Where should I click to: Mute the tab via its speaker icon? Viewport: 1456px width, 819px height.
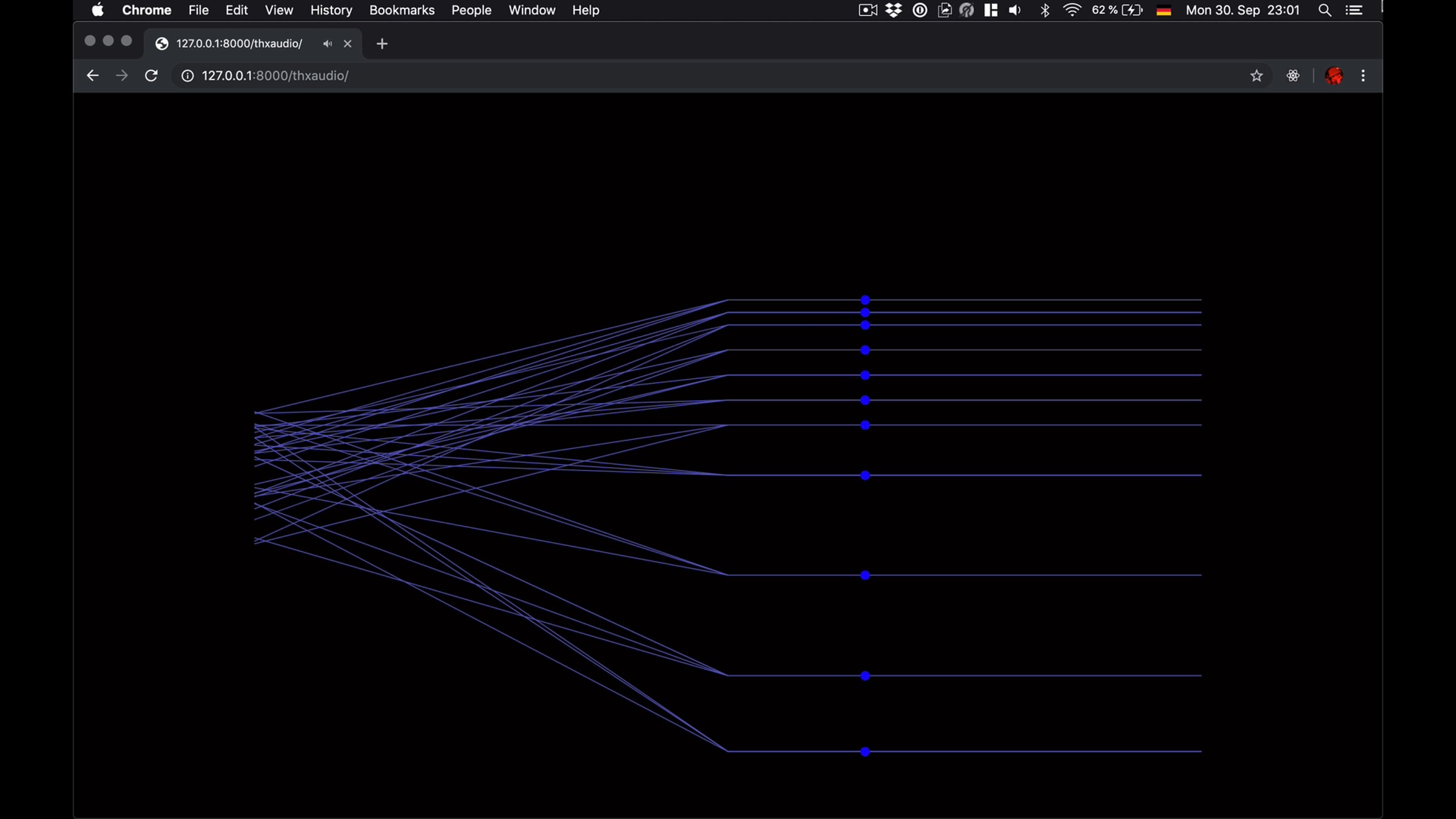328,44
